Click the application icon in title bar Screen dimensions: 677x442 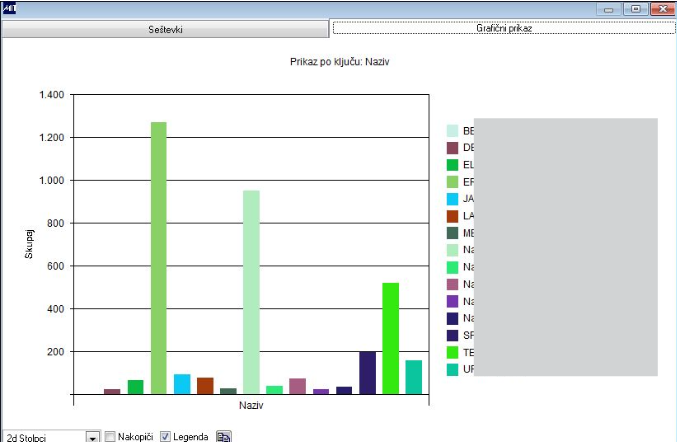tap(9, 8)
